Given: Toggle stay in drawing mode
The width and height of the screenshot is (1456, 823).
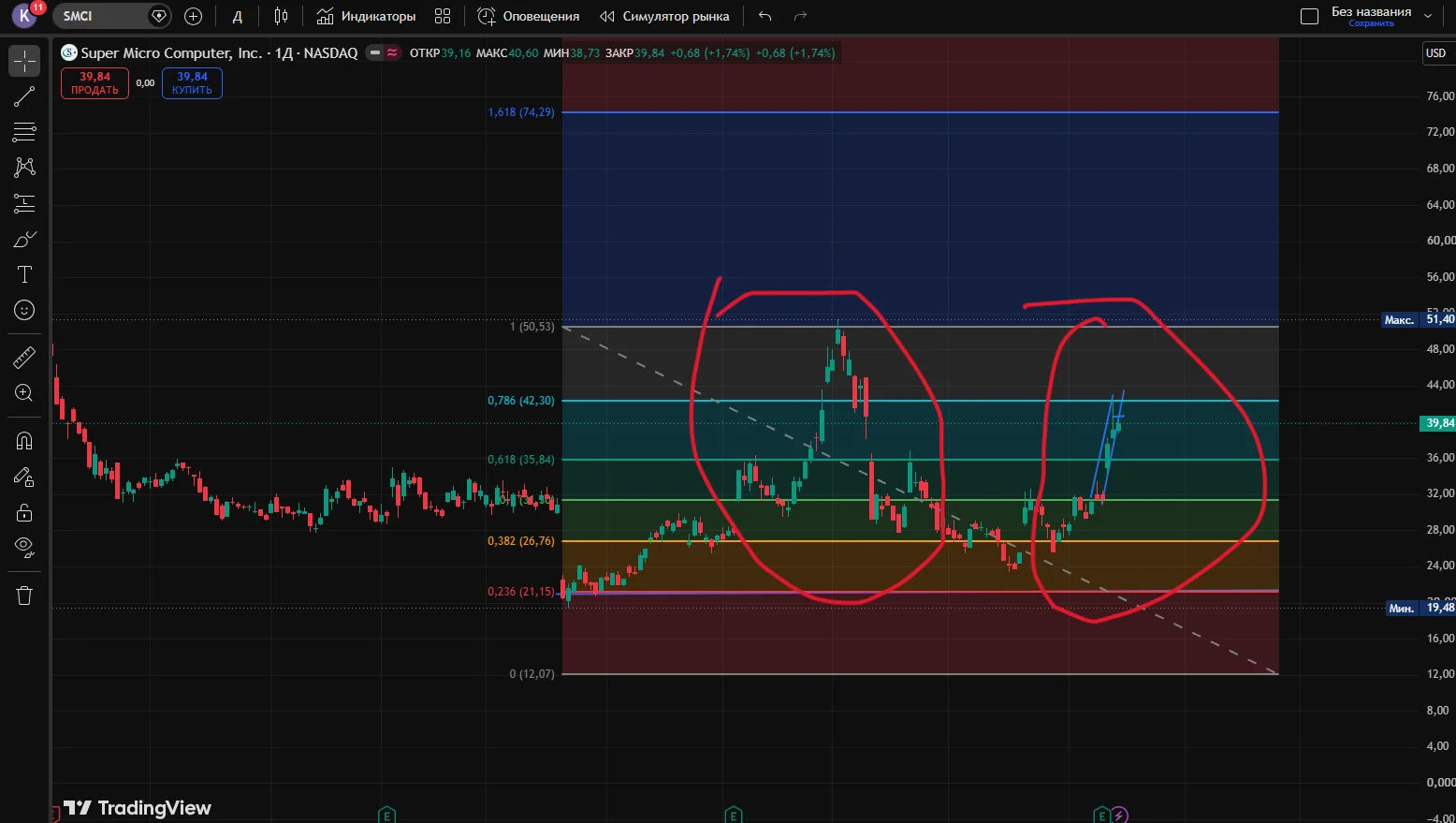Looking at the screenshot, I should tap(24, 478).
